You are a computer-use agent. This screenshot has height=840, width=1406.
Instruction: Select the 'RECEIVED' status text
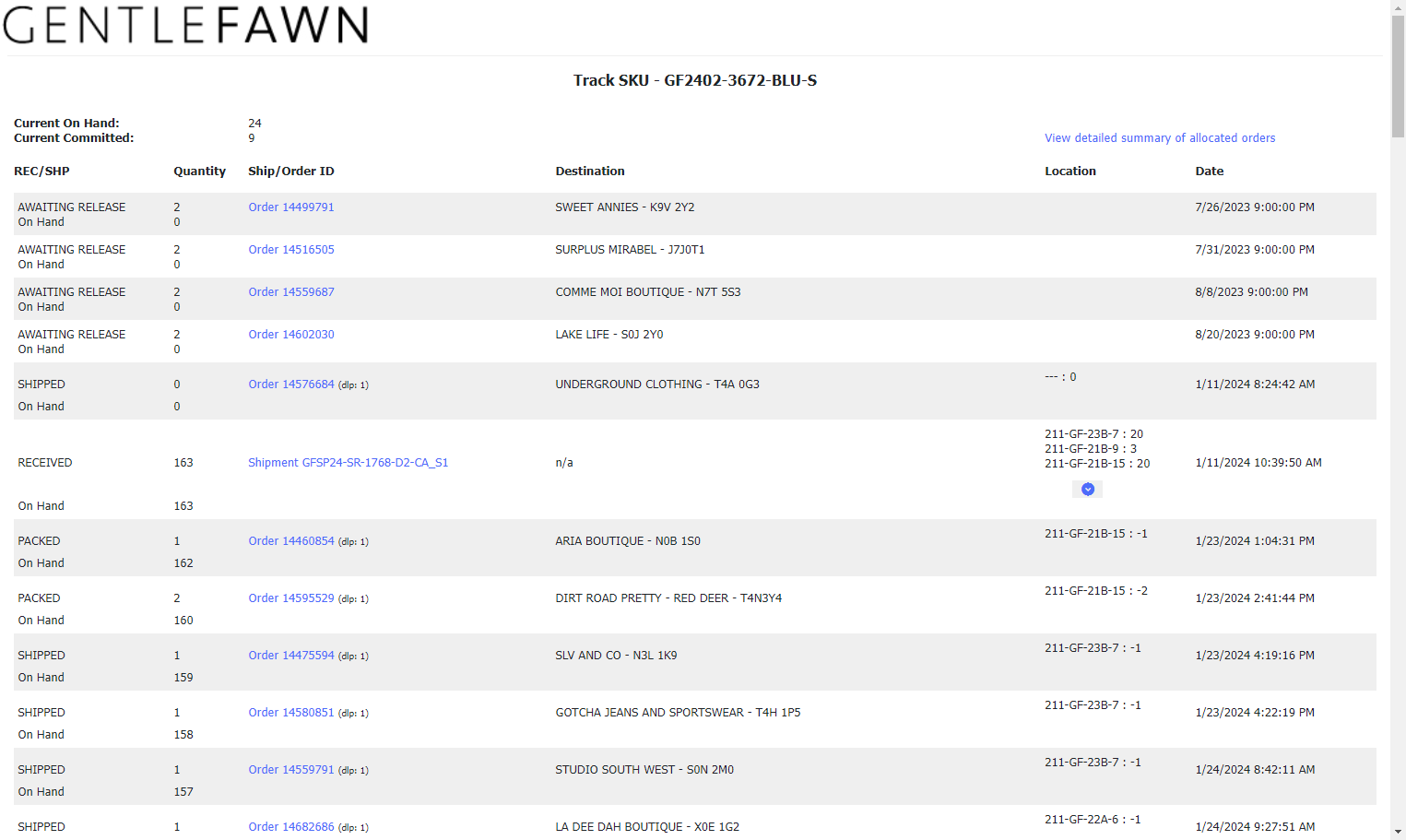click(x=45, y=463)
